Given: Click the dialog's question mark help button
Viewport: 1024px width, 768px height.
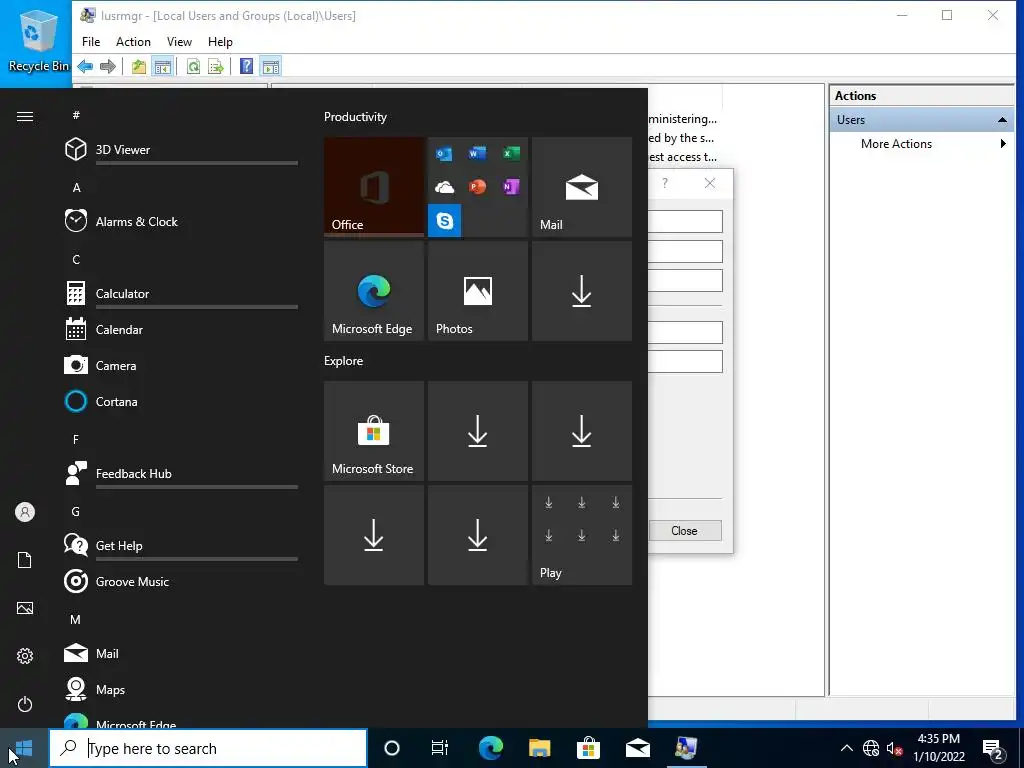Looking at the screenshot, I should pos(665,184).
